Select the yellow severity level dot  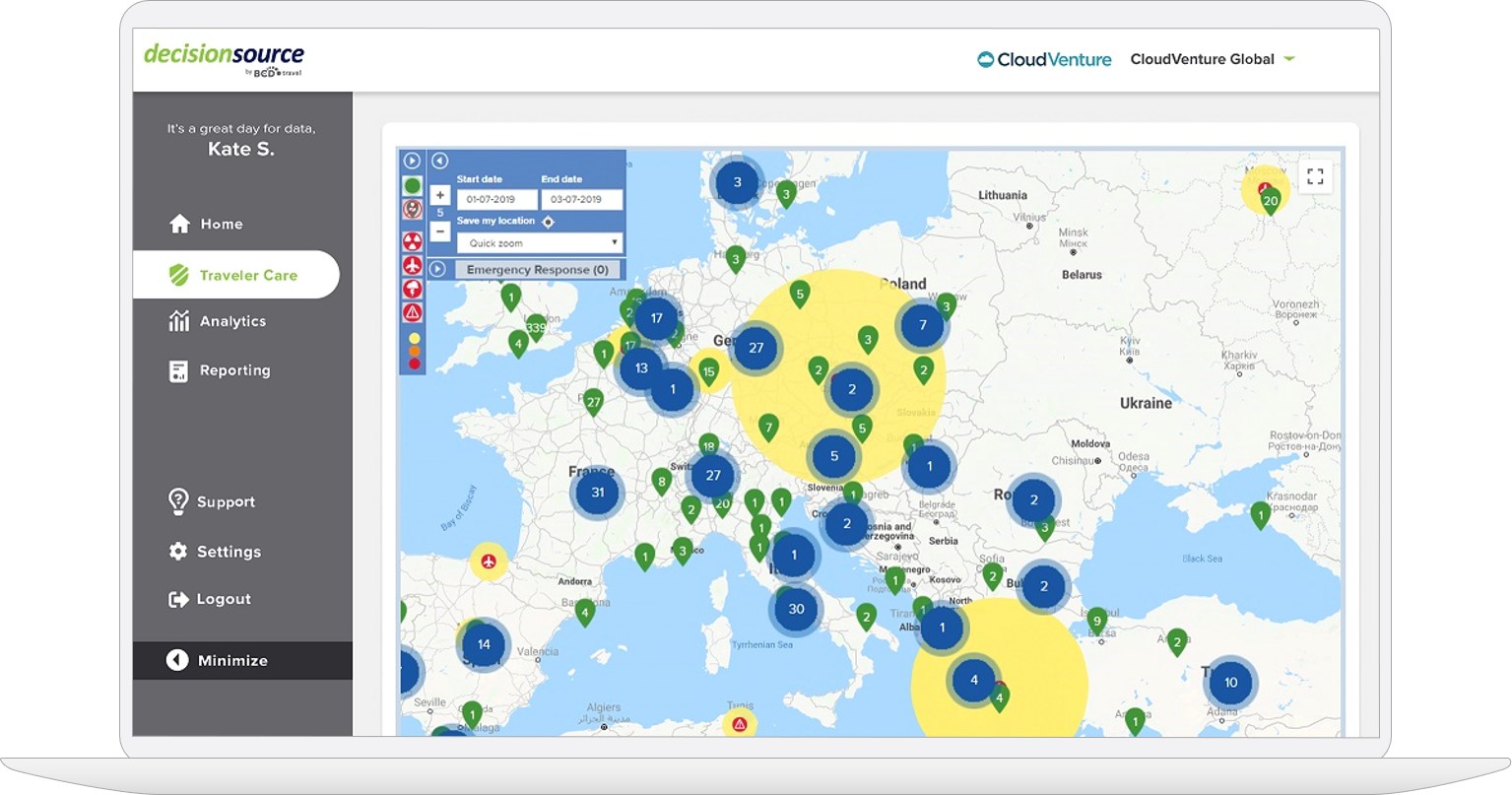(414, 338)
